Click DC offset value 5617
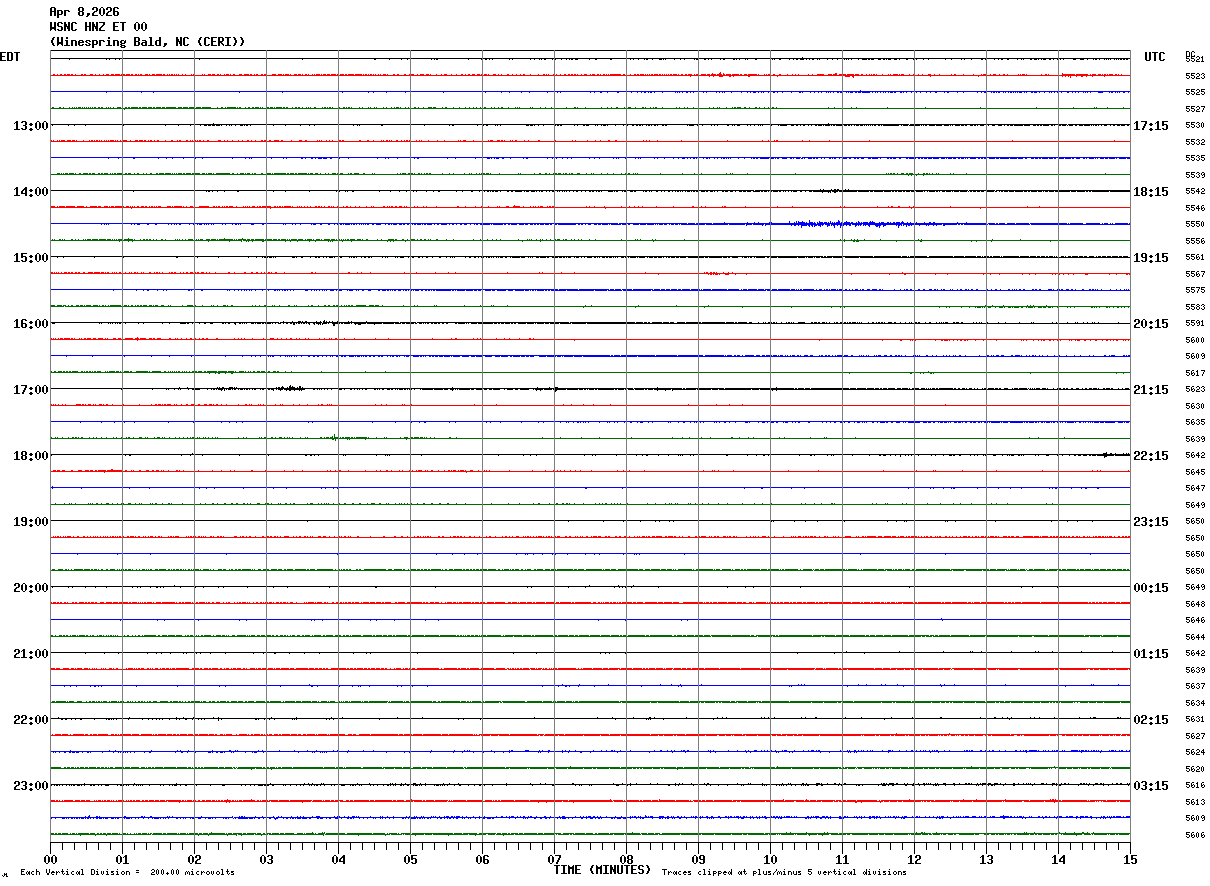Screen dimensions: 1210x886 [1194, 373]
